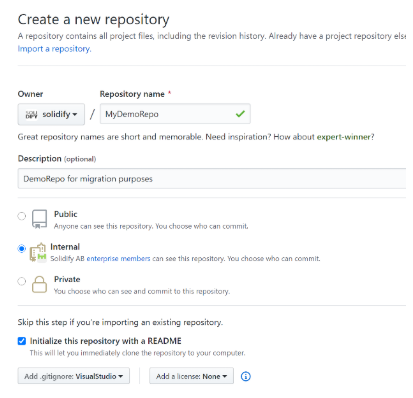Image resolution: width=413 pixels, height=398 pixels.
Task: Select the Internal radio button
Action: click(x=22, y=248)
